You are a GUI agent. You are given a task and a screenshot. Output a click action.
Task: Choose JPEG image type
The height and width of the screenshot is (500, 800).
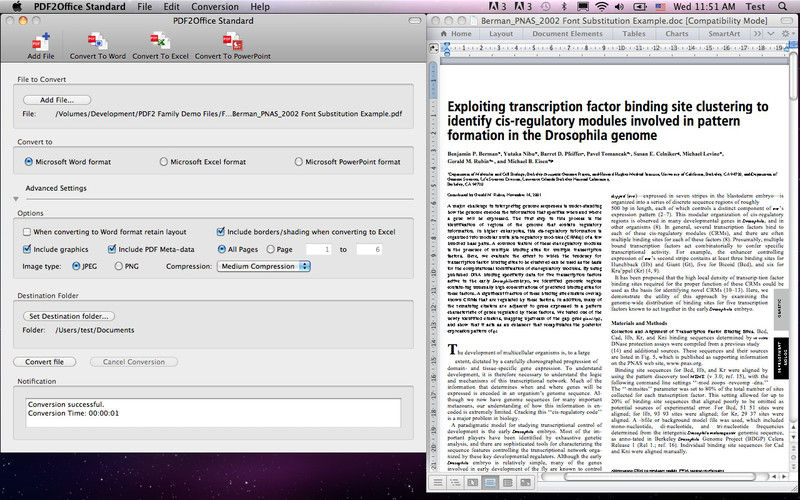pos(76,266)
